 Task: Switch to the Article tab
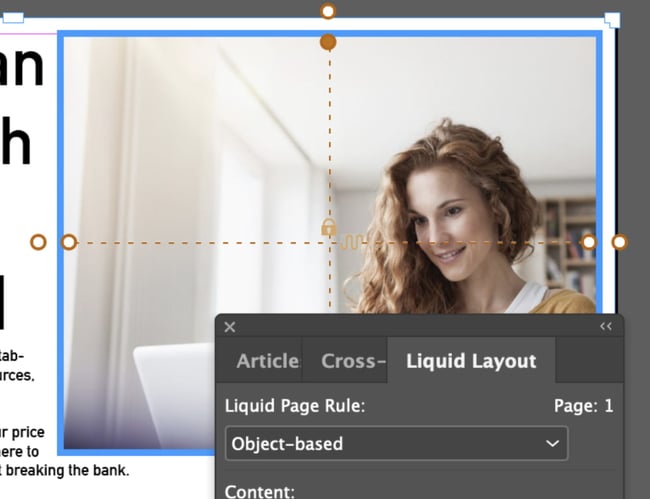267,361
